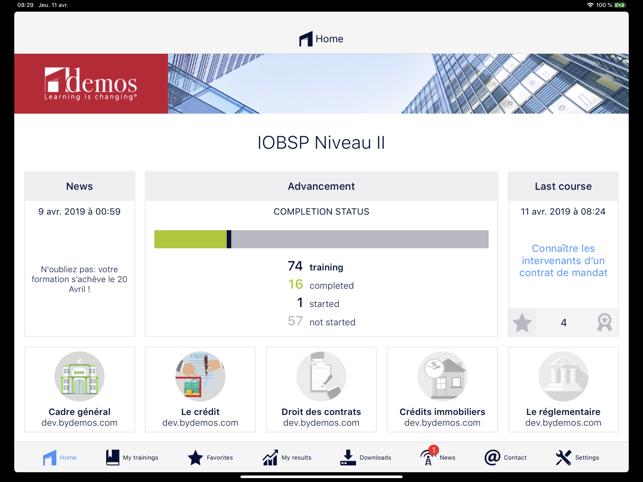Tap the Home icon in bottom bar
Viewport: 643px width, 482px height.
click(50, 457)
